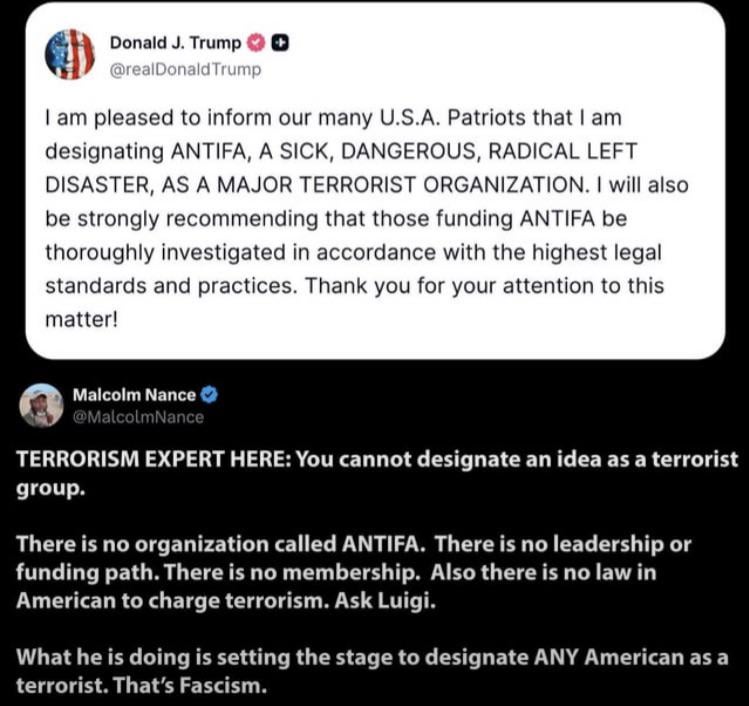The image size is (749, 706).
Task: Open the Malcolm Nance display name
Action: (x=134, y=395)
